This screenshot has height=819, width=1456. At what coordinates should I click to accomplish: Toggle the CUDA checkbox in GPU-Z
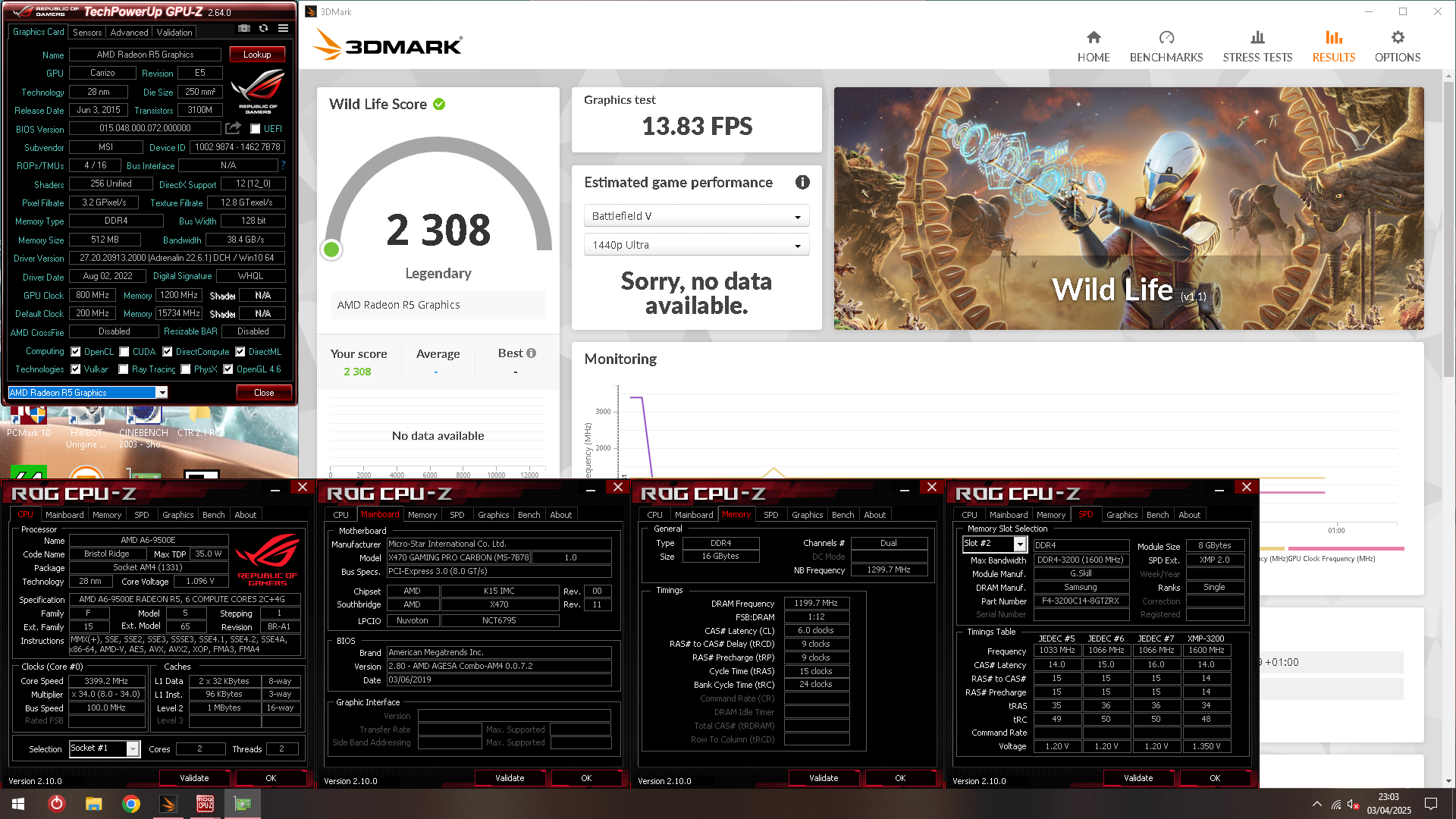tap(124, 352)
